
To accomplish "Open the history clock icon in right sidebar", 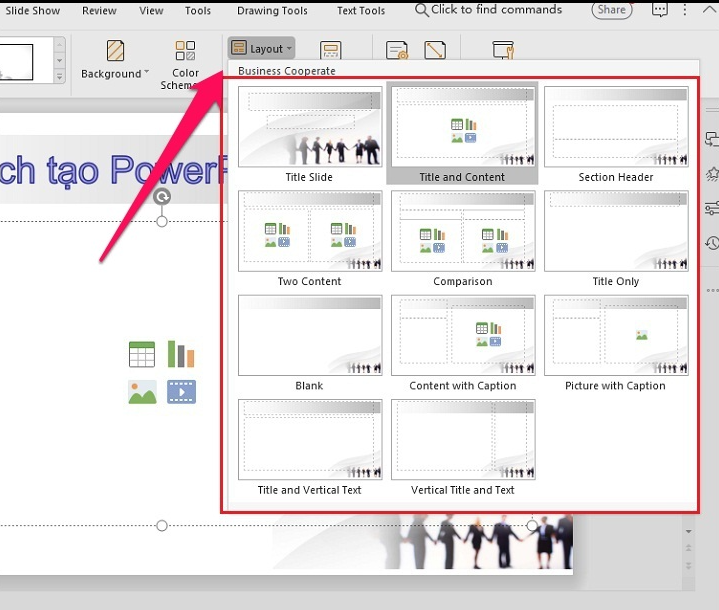I will tap(712, 243).
